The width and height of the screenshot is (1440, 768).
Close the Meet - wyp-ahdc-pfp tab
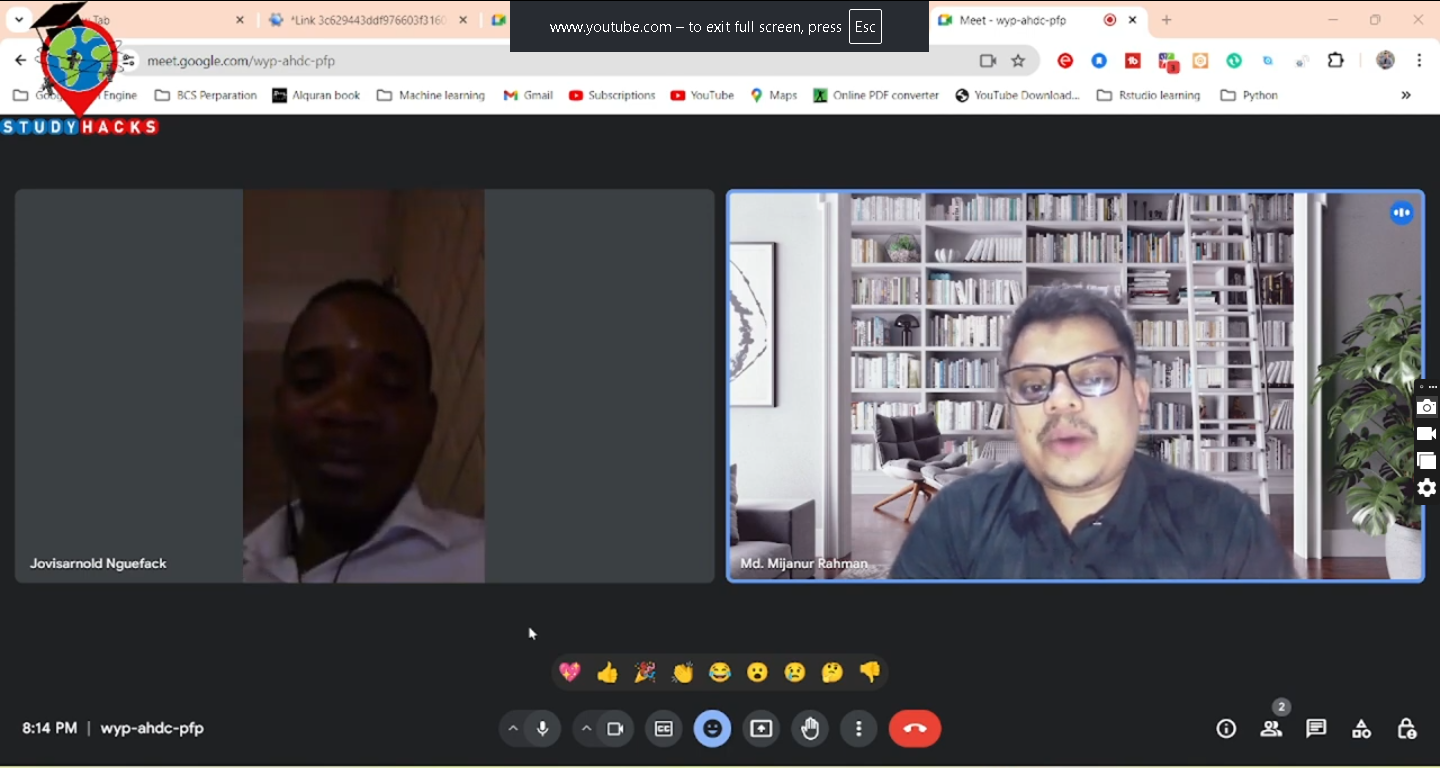coord(1132,20)
